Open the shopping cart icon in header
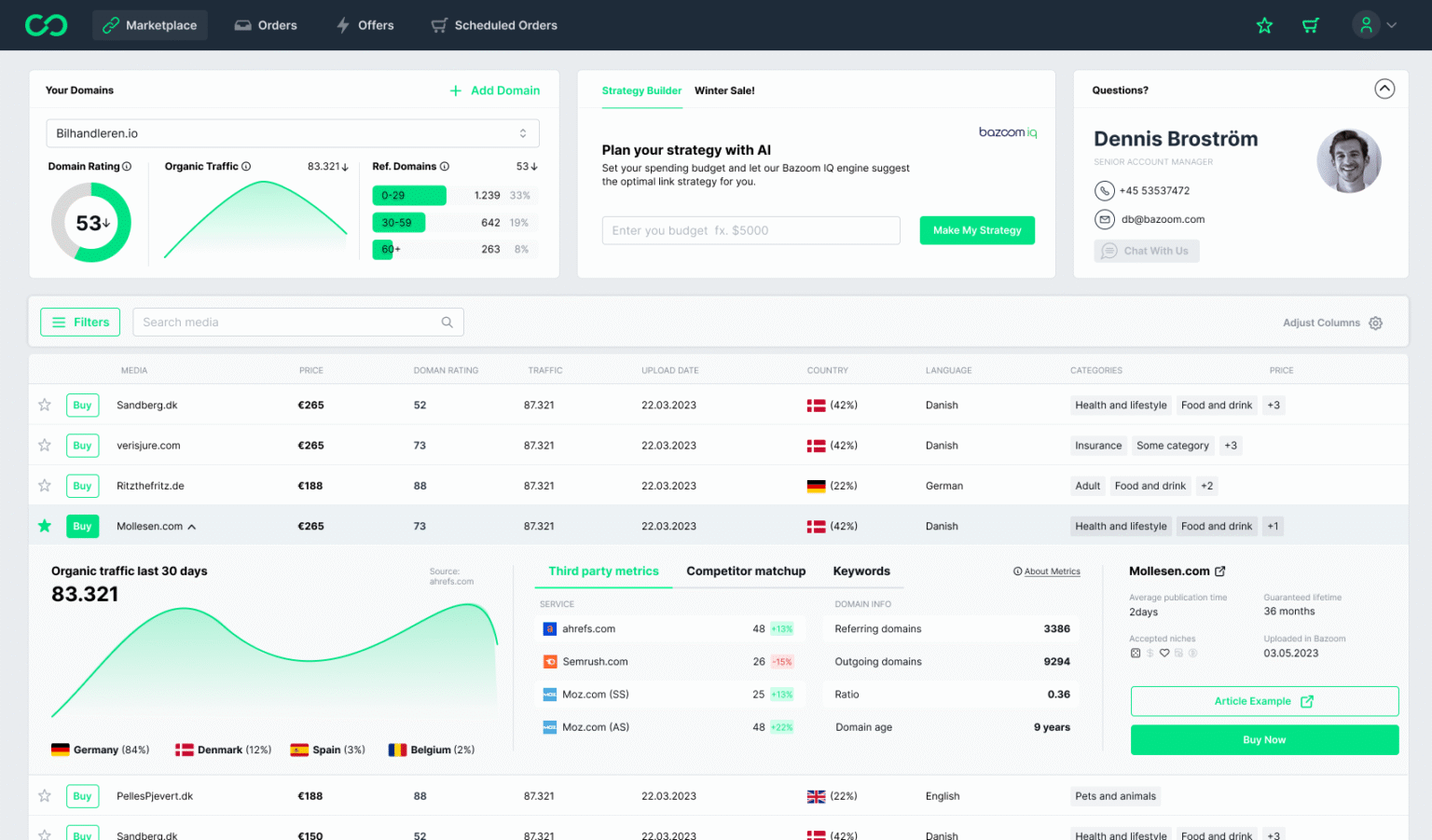 pyautogui.click(x=1311, y=25)
